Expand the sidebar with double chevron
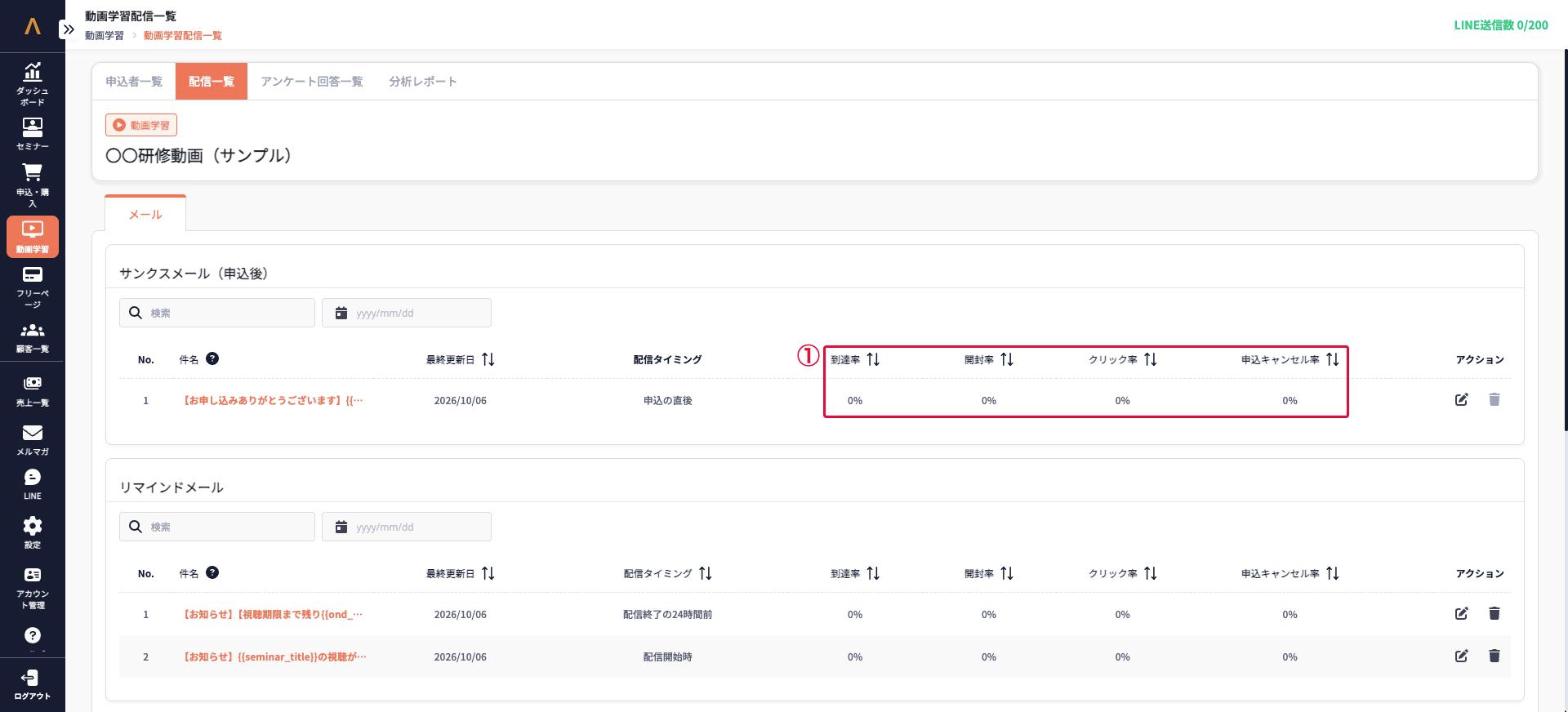 (68, 29)
